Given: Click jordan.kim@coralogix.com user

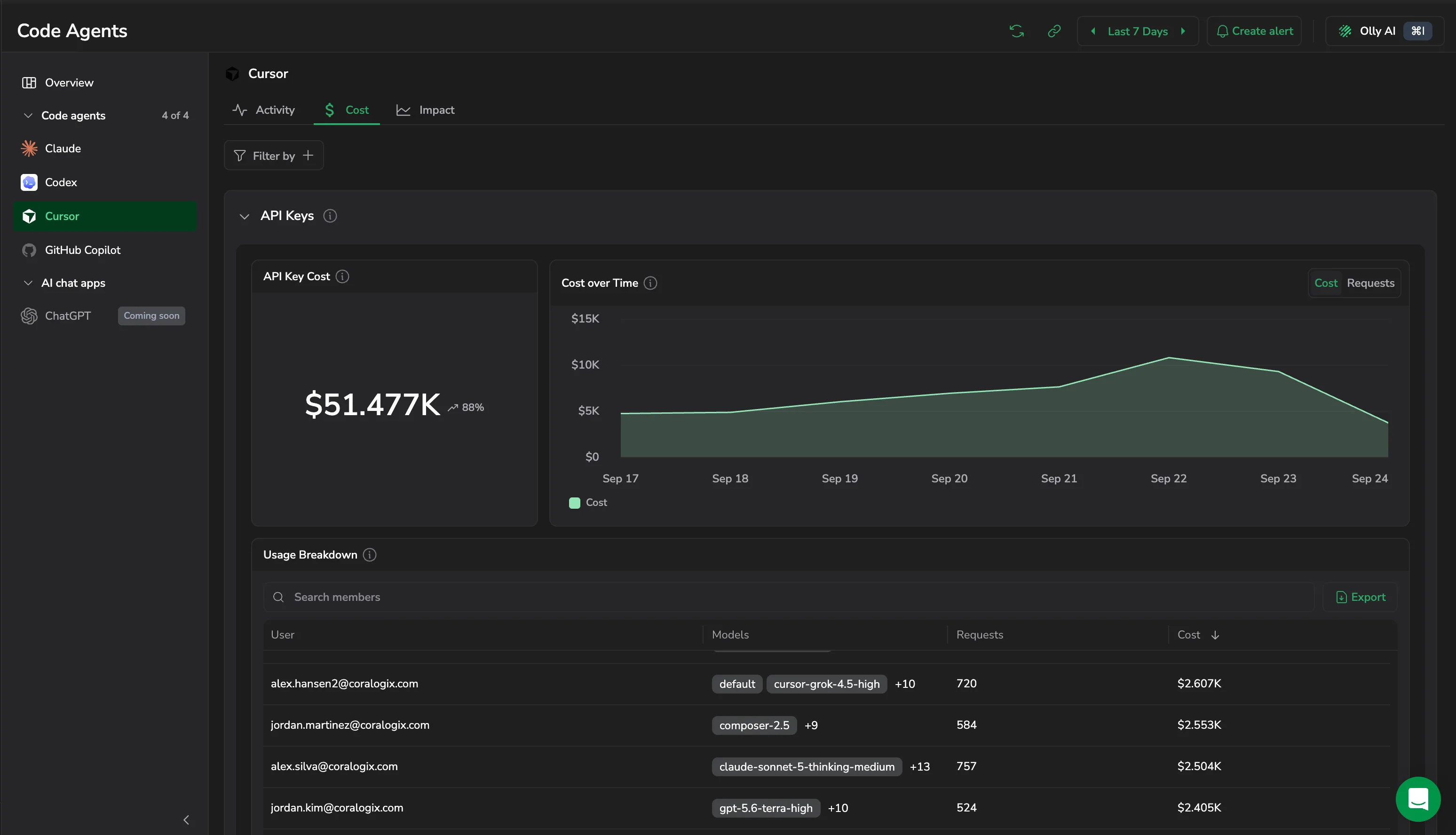Looking at the screenshot, I should tap(337, 807).
